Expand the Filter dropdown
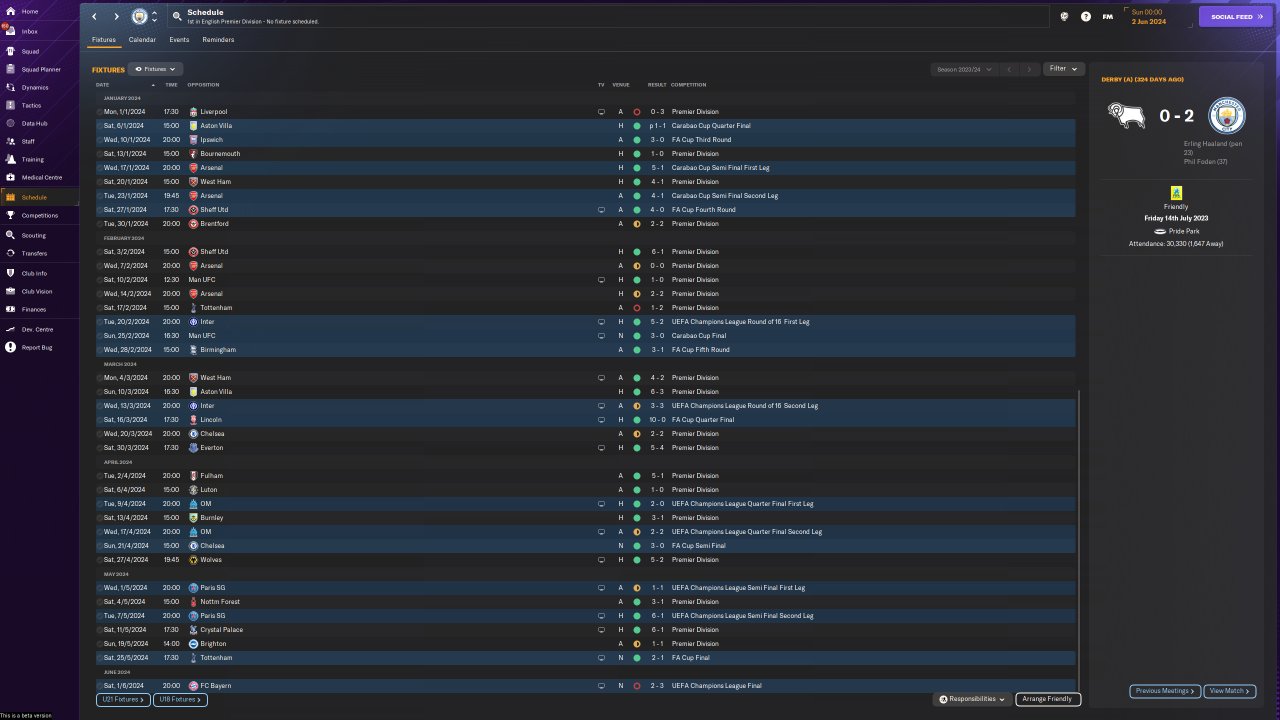Screen dimensions: 1280x720 1063,69
